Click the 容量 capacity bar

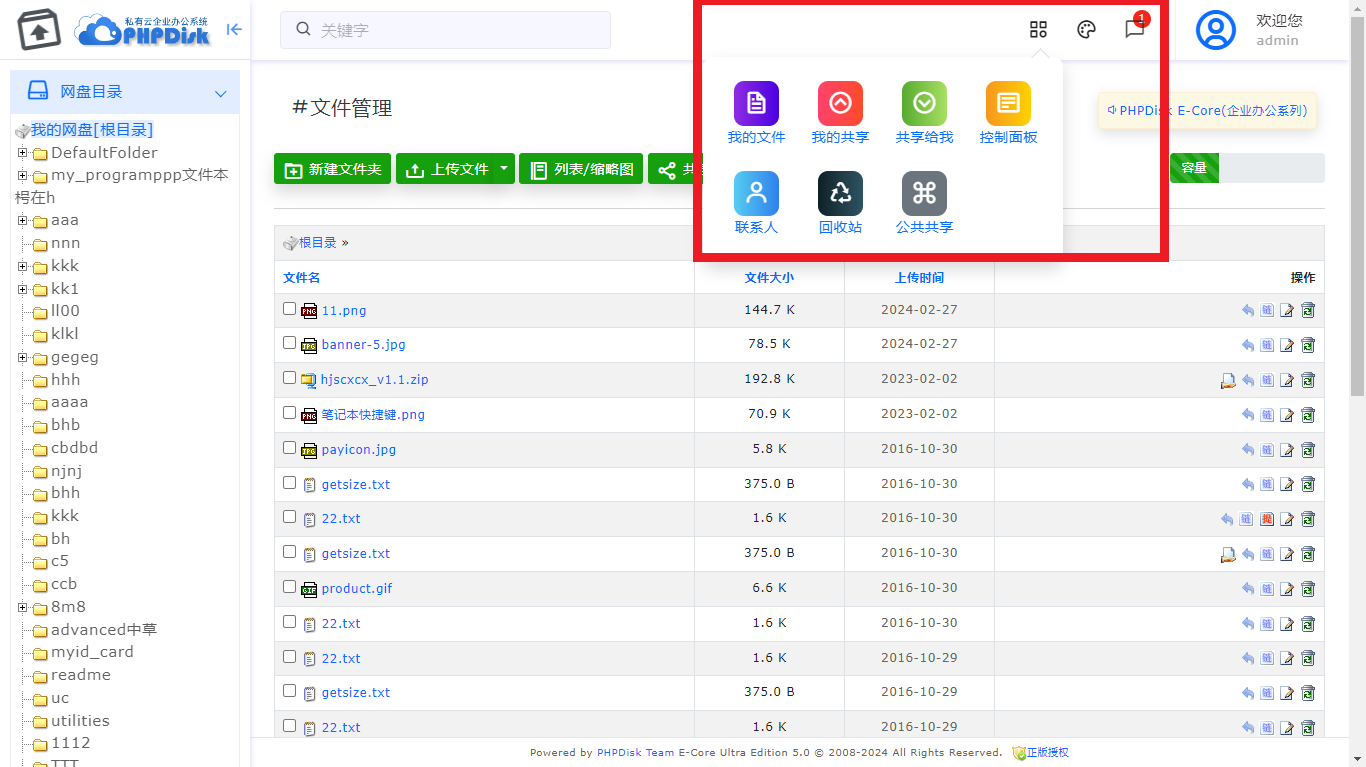tap(1247, 168)
